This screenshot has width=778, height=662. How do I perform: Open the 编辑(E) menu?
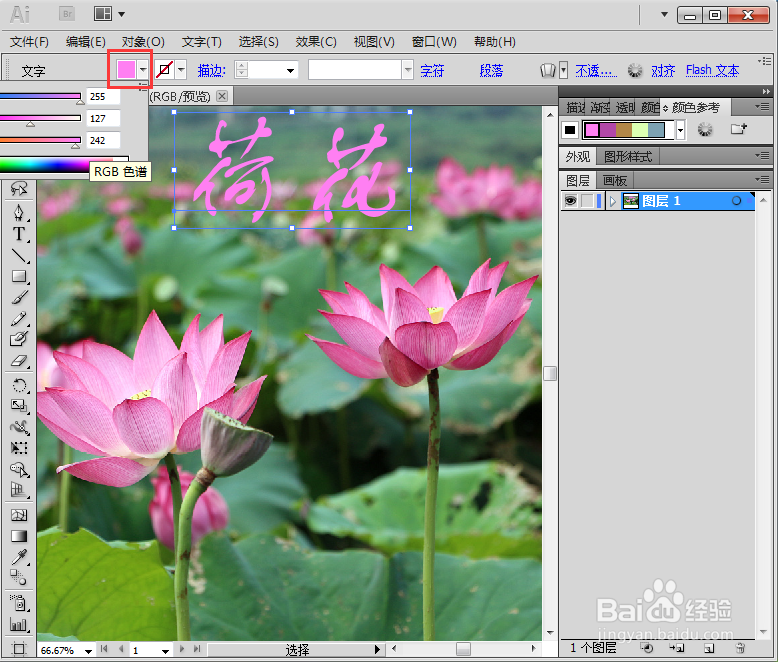[85, 42]
